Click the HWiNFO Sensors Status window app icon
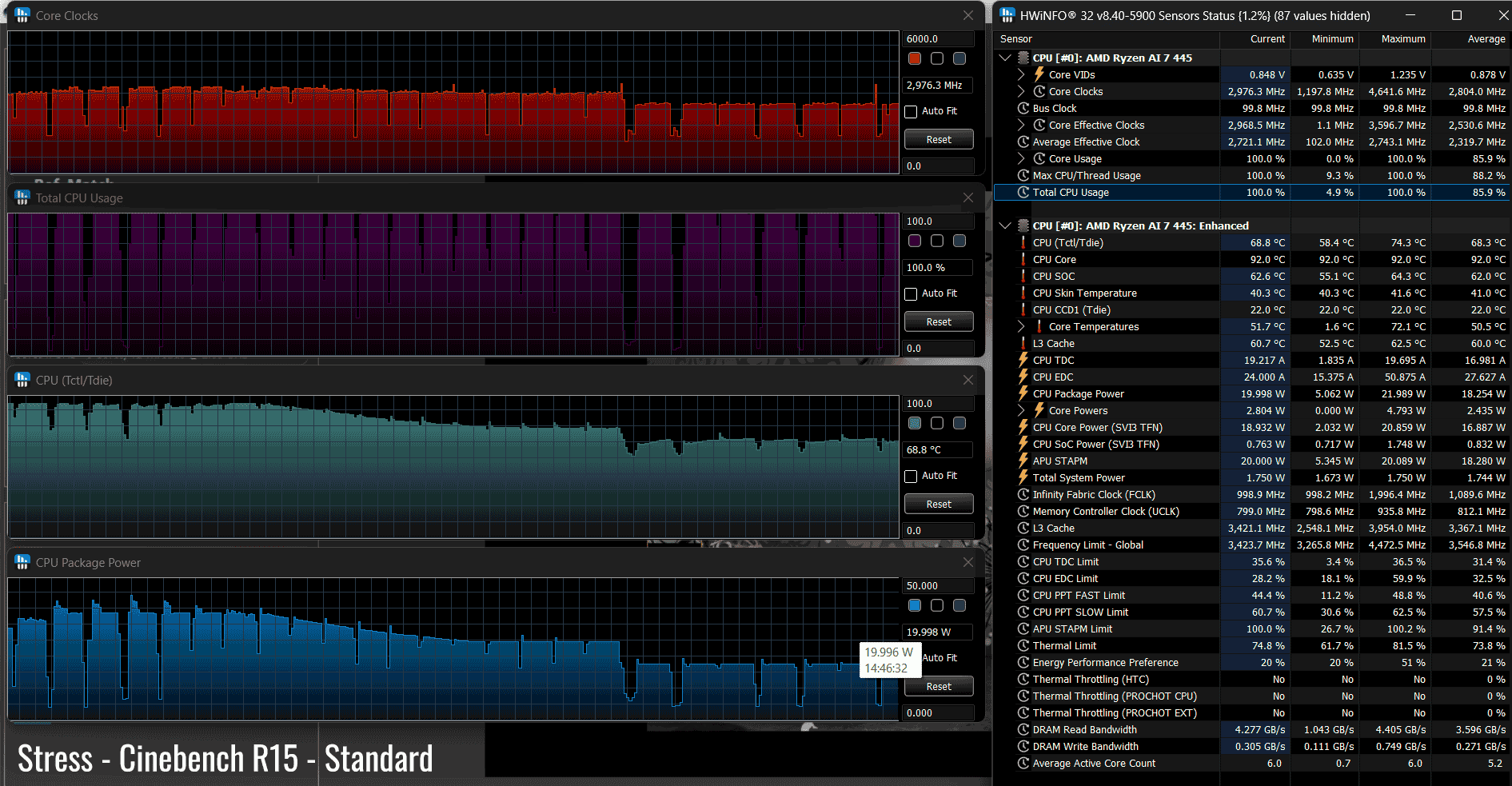Viewport: 1512px width, 786px height. click(1007, 15)
